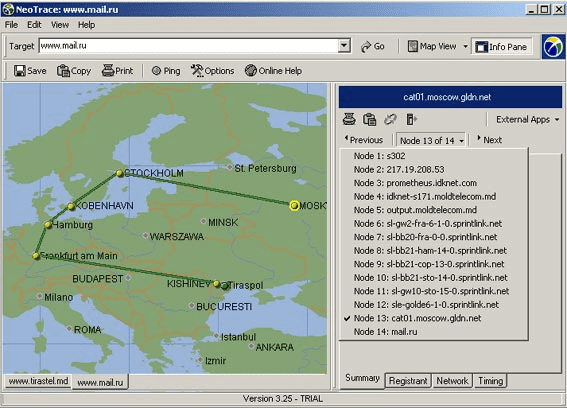Click the Copy toolbar button
Image resolution: width=567 pixels, height=408 pixels.
pyautogui.click(x=74, y=71)
